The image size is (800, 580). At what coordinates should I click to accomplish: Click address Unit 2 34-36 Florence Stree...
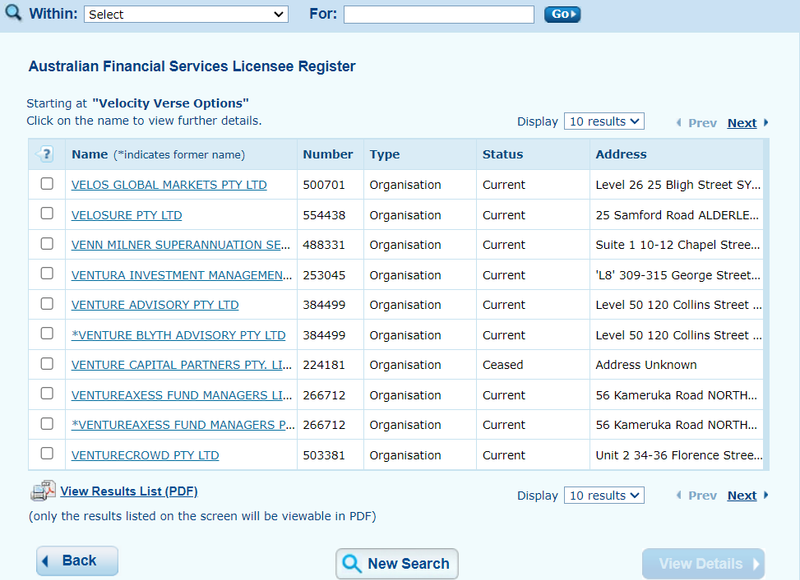(679, 455)
